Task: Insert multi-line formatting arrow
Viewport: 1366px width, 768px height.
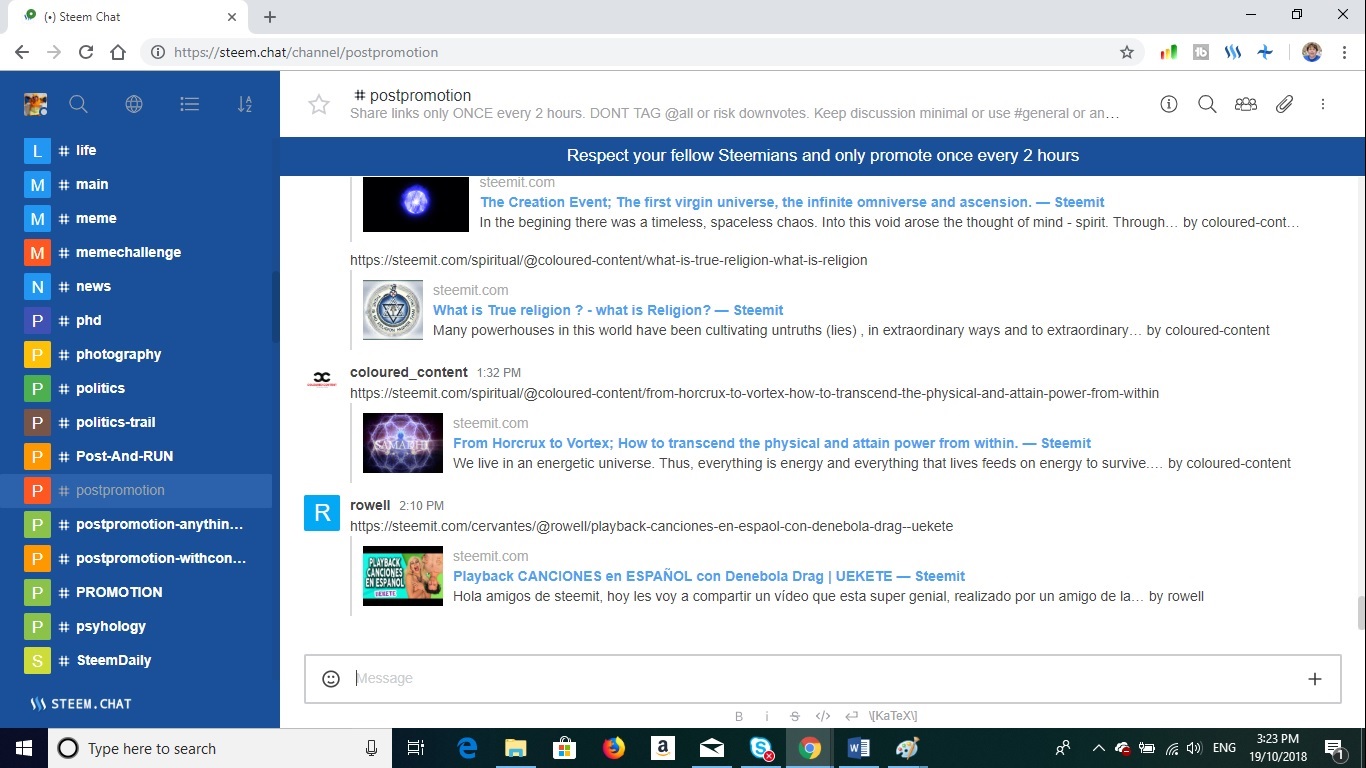Action: click(x=851, y=716)
